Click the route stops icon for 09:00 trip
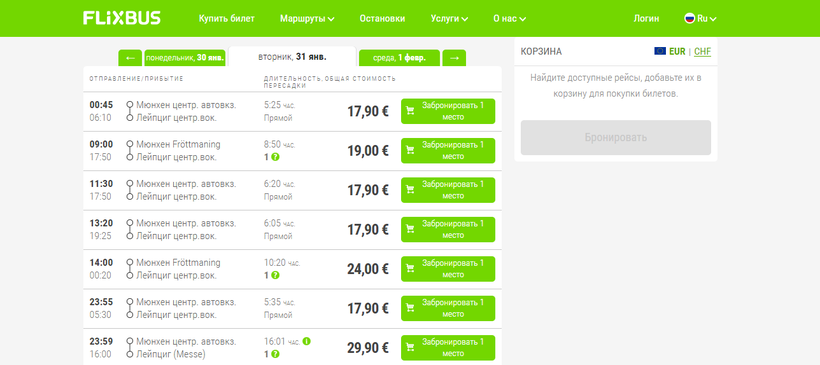 click(130, 151)
